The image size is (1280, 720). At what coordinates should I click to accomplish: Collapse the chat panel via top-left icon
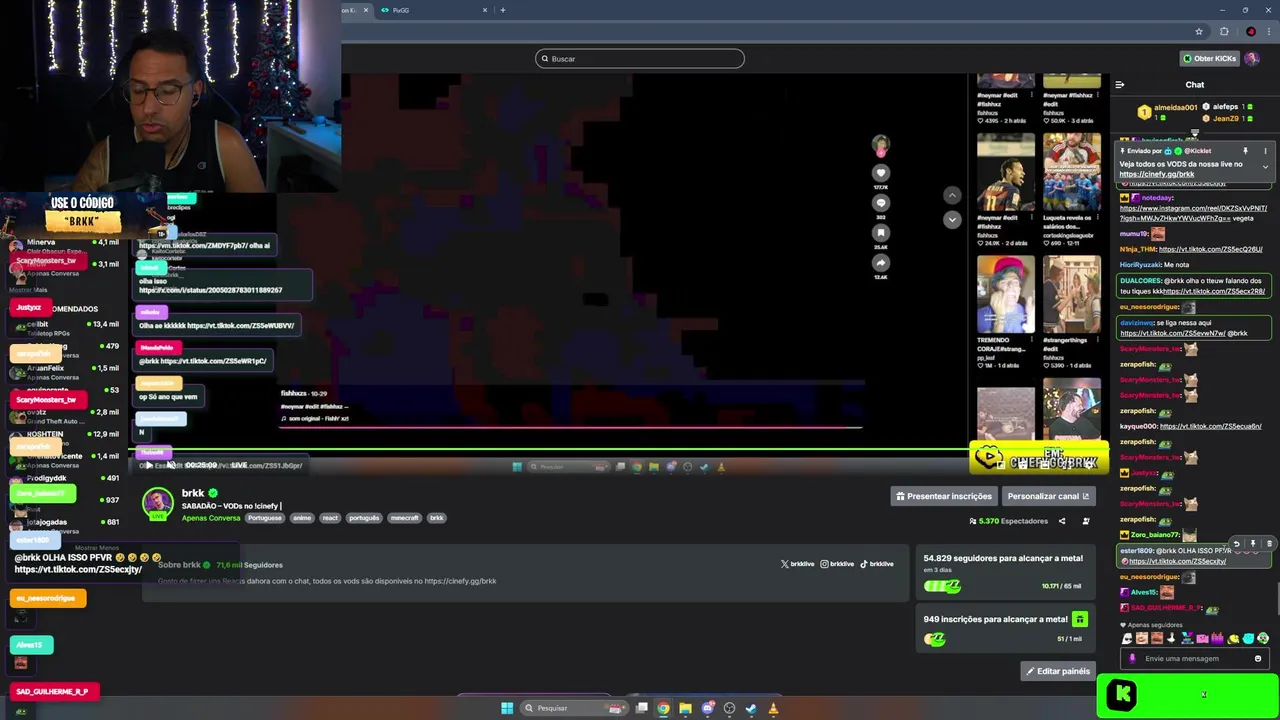click(1120, 85)
